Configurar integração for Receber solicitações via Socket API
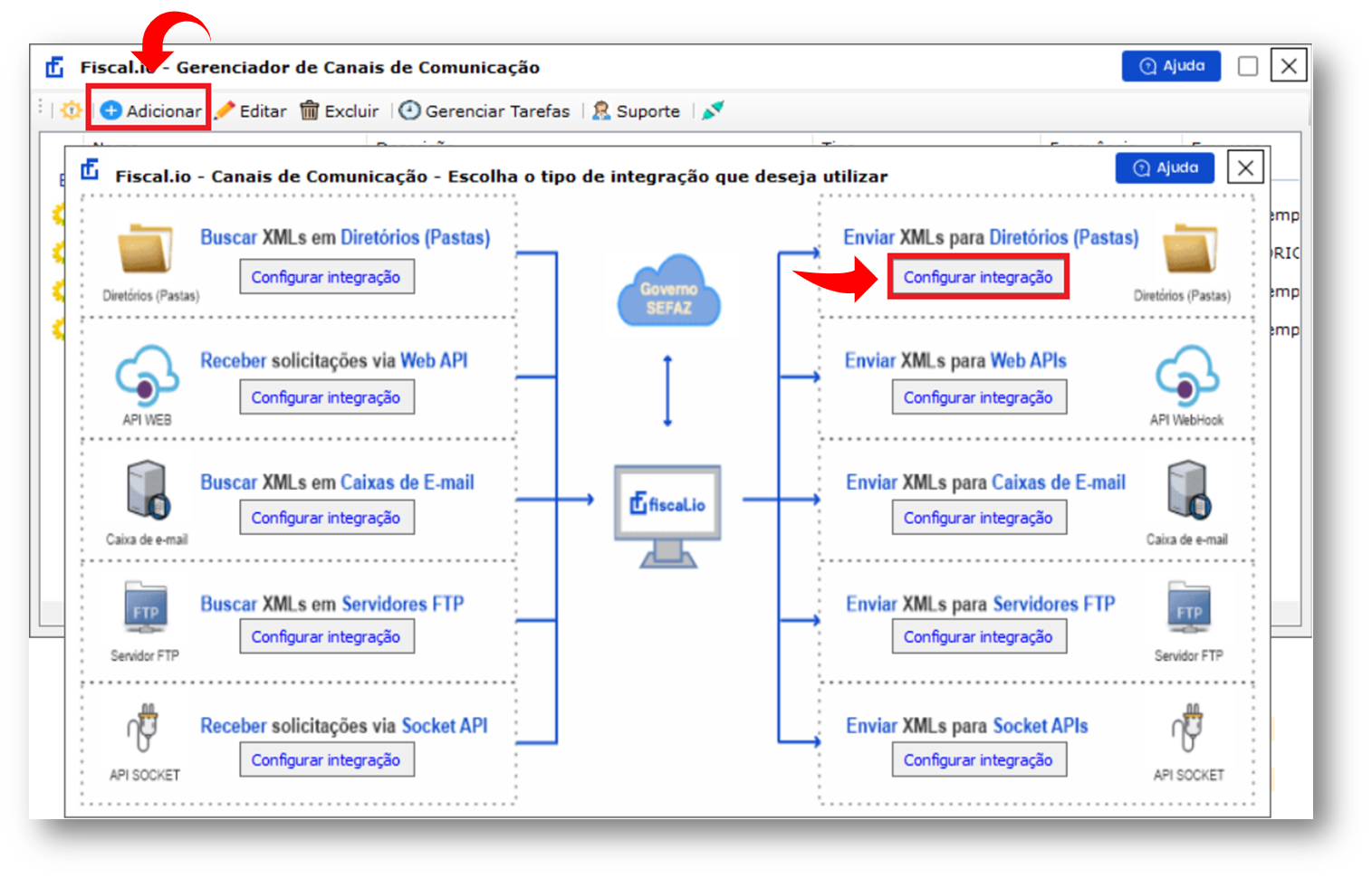This screenshot has height=878, width=1372. [327, 759]
